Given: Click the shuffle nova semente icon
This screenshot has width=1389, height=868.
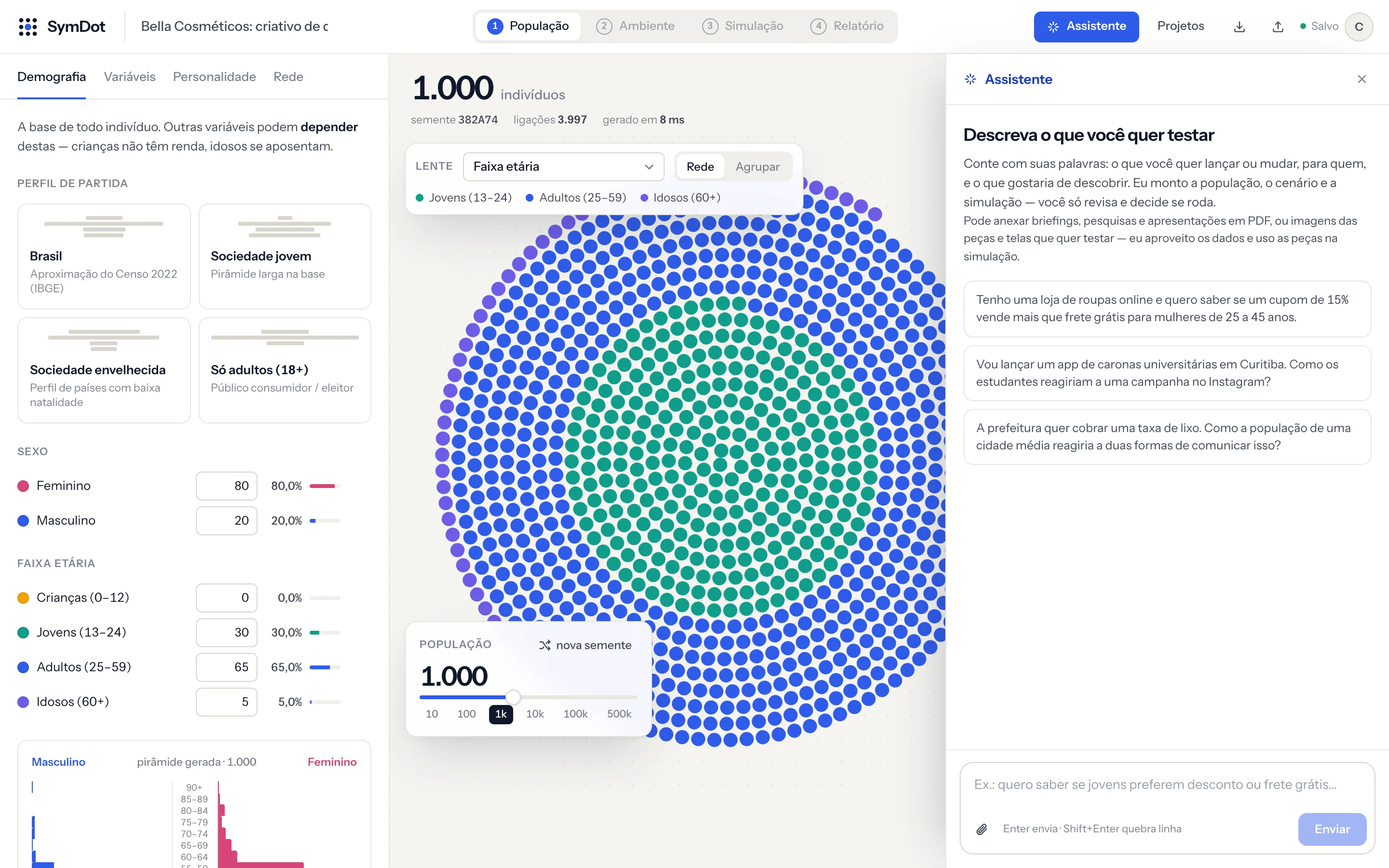Looking at the screenshot, I should [x=545, y=645].
